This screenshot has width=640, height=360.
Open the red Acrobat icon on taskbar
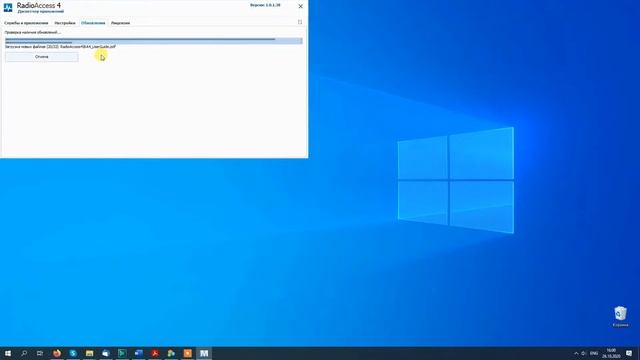(x=155, y=353)
